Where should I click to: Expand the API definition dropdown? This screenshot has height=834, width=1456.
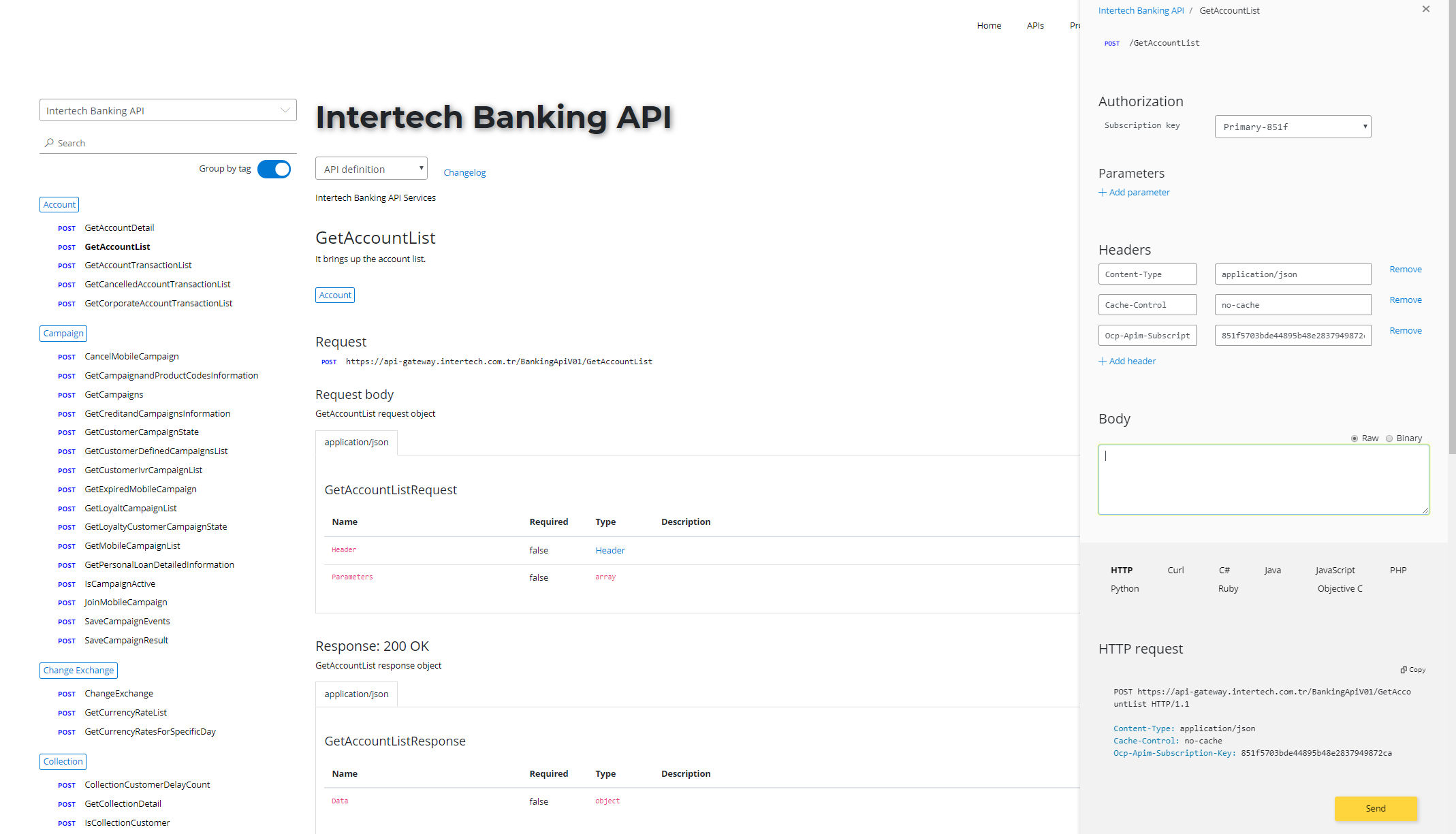[x=371, y=169]
